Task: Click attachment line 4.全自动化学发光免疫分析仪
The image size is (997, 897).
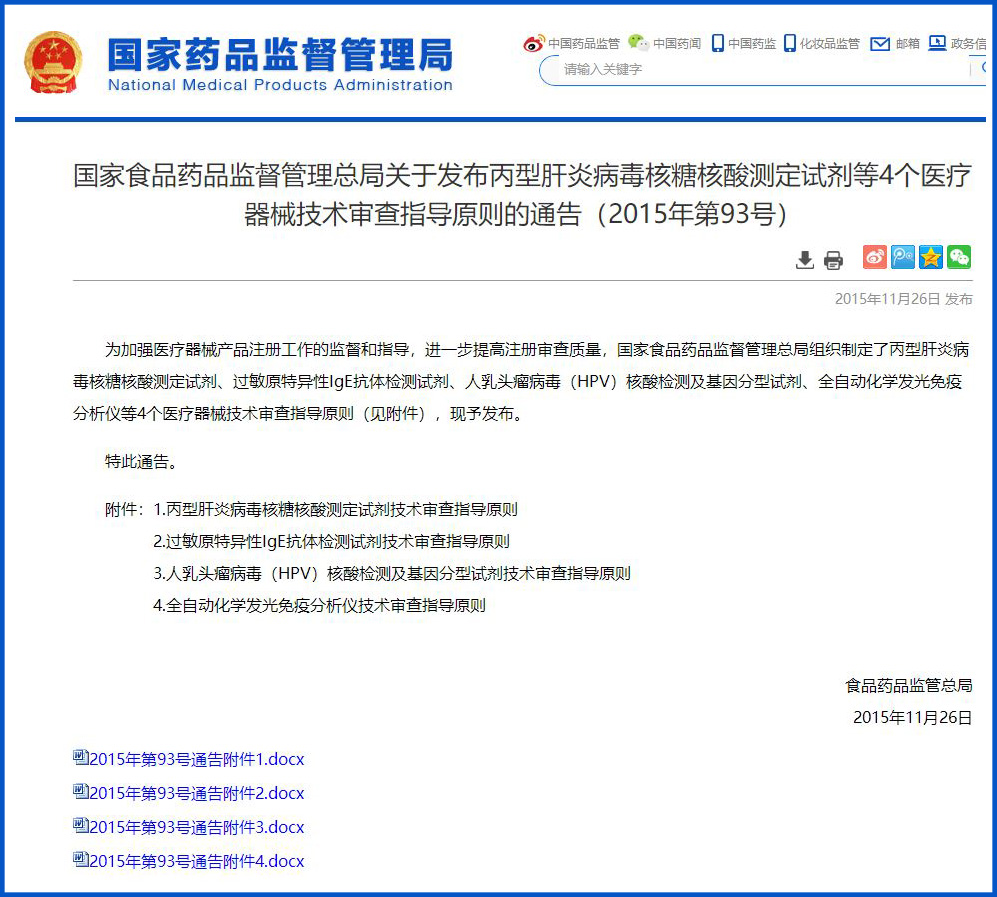Action: coord(319,605)
